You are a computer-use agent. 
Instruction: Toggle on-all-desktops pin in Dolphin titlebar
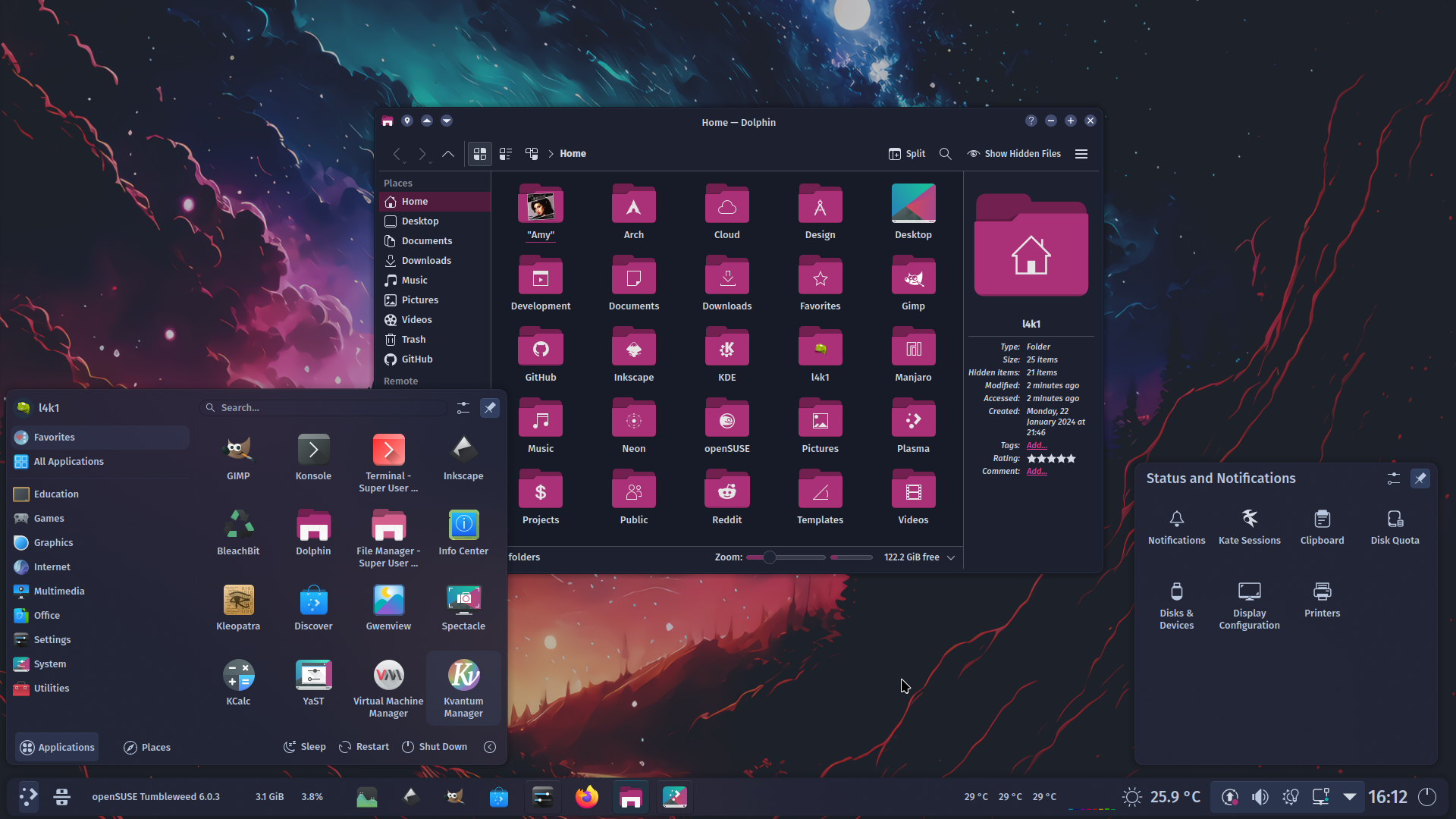tap(407, 121)
